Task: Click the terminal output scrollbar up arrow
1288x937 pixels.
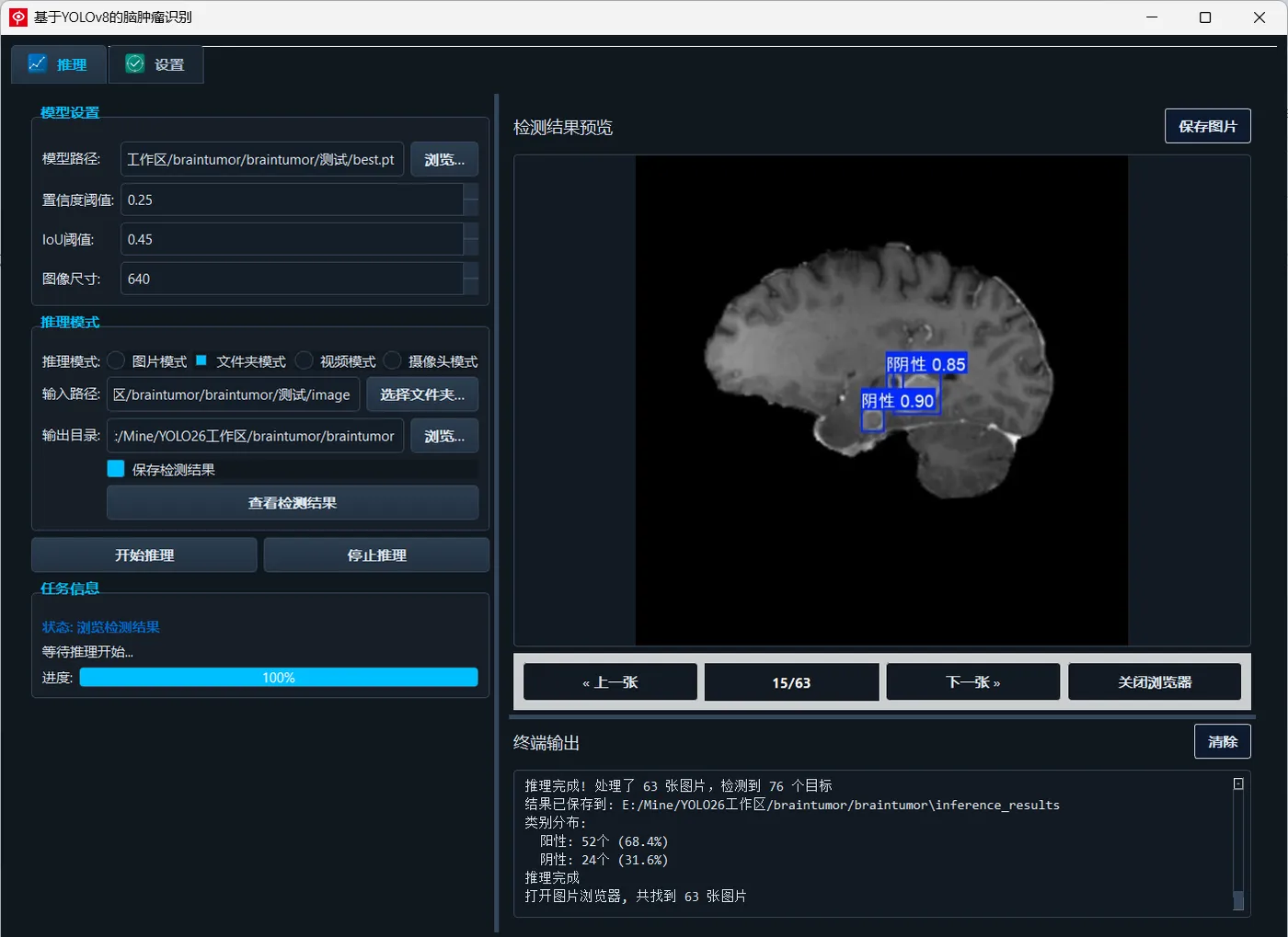Action: [x=1238, y=783]
